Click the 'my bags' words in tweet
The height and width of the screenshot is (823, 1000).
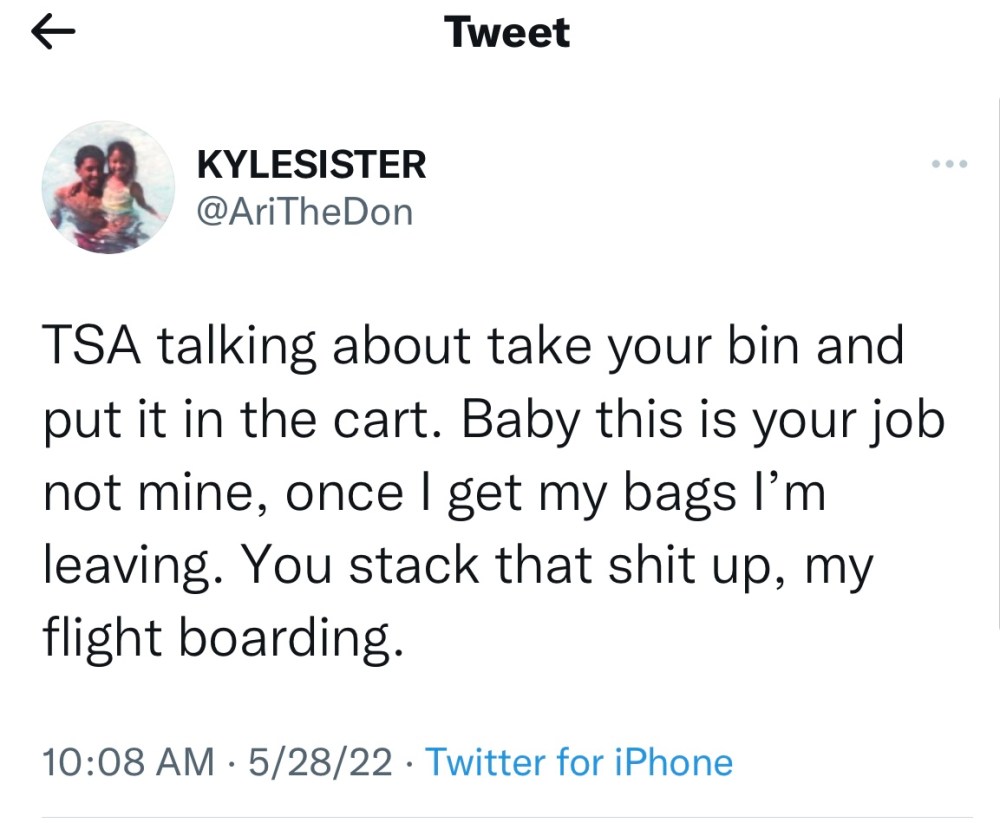pos(638,494)
